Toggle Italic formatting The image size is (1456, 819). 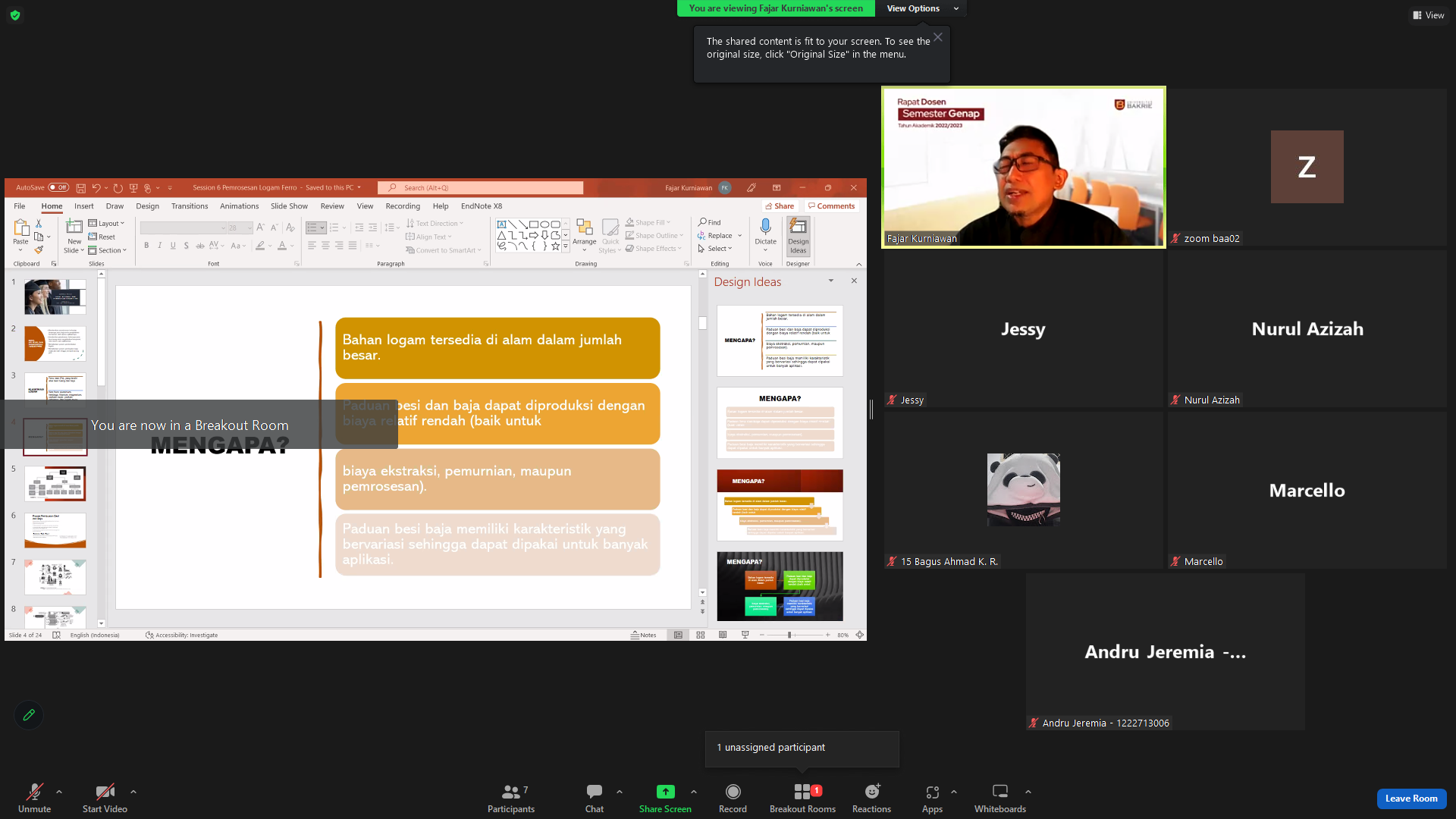click(160, 246)
